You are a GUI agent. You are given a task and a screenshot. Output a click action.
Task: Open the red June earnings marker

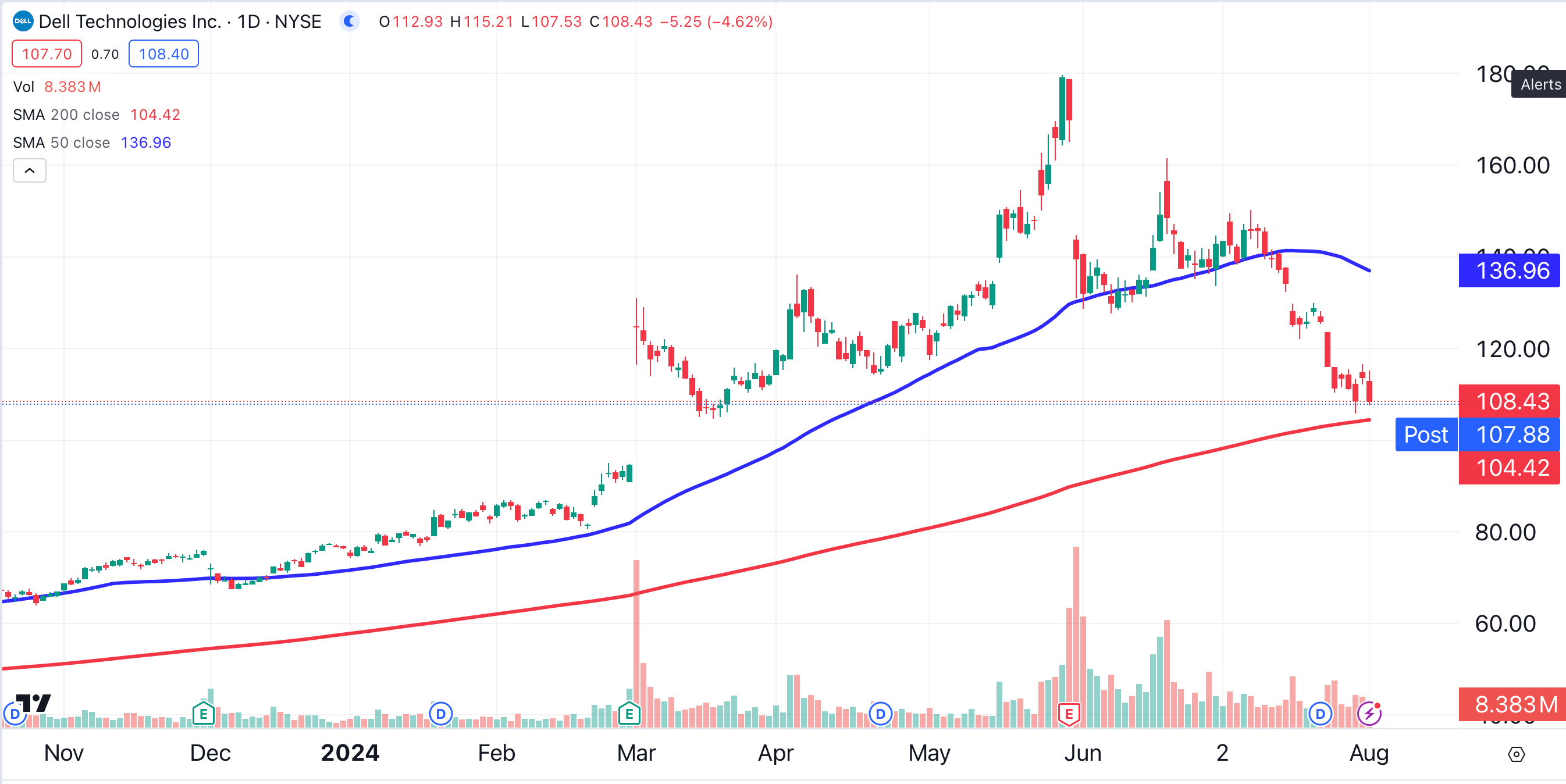(1068, 714)
